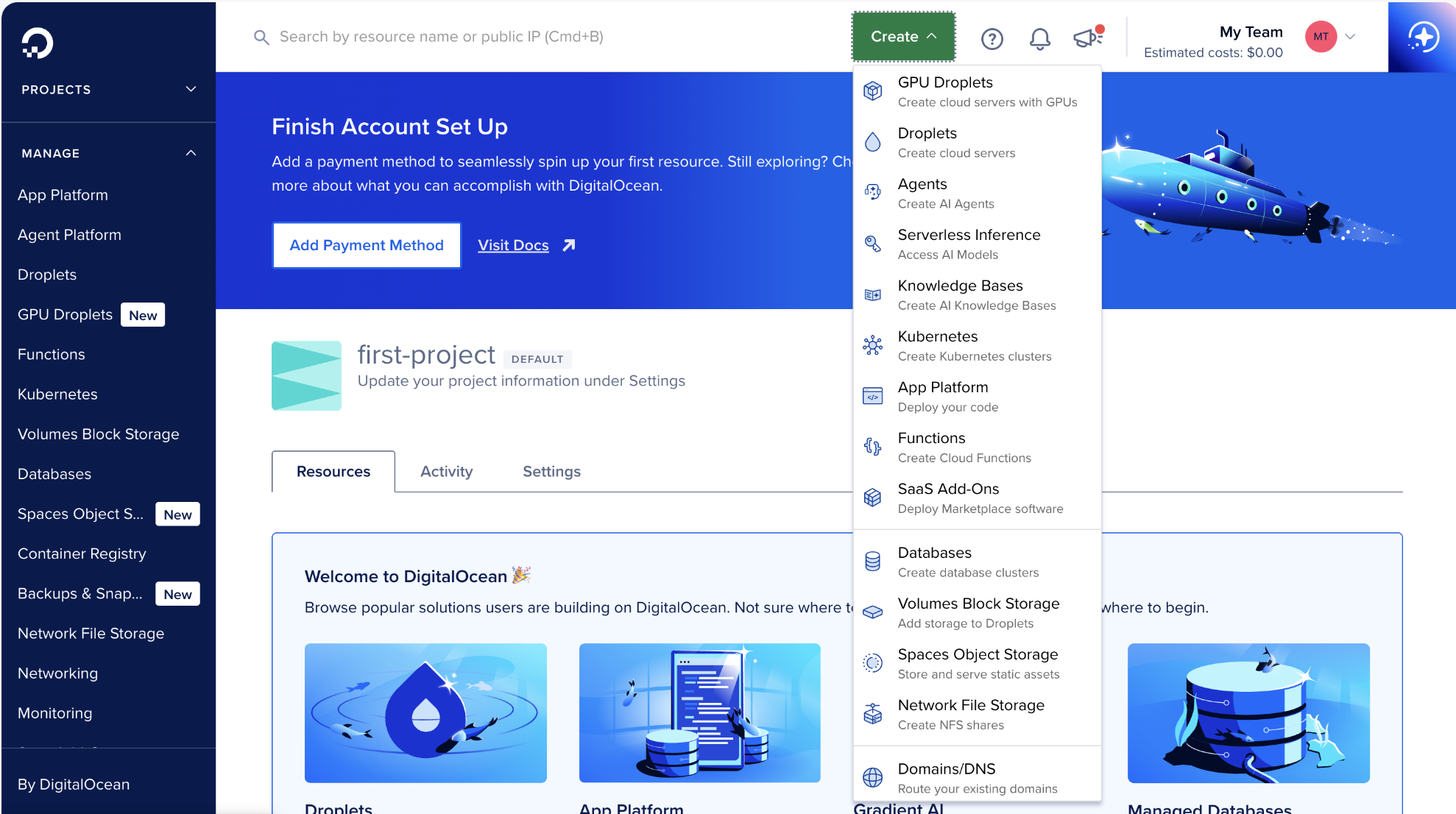Select the Droplets icon in the Create menu
1456x814 pixels.
[x=873, y=142]
